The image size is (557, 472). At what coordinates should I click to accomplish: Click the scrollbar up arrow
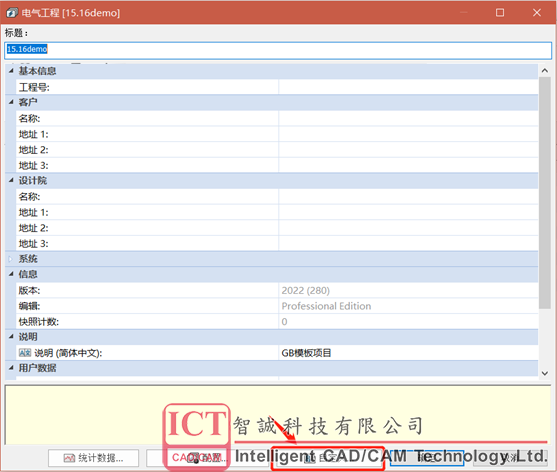tap(545, 71)
